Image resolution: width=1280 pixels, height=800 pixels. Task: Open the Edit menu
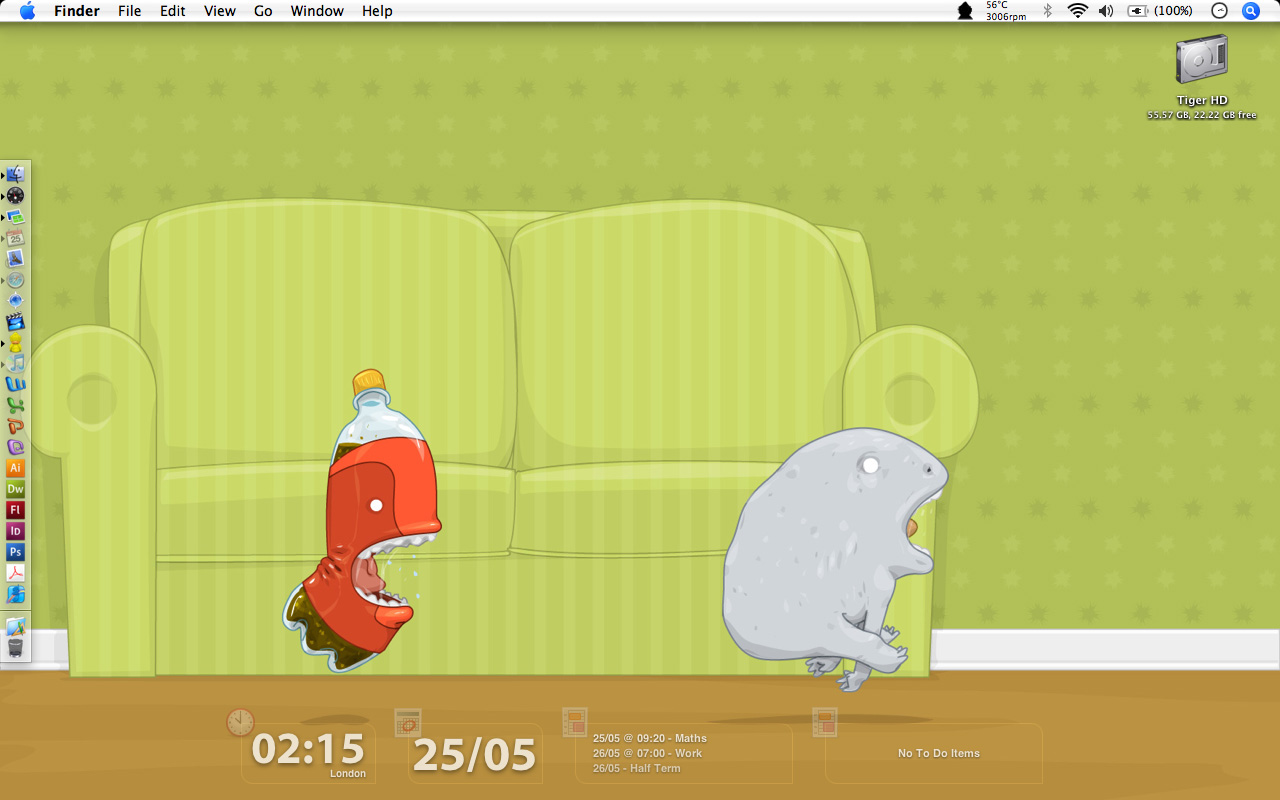[173, 11]
